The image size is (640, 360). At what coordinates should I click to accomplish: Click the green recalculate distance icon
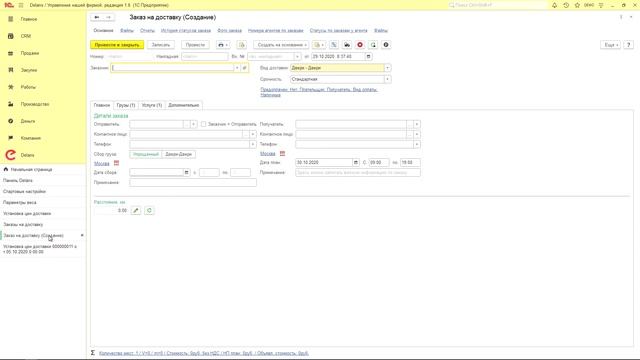pos(149,211)
